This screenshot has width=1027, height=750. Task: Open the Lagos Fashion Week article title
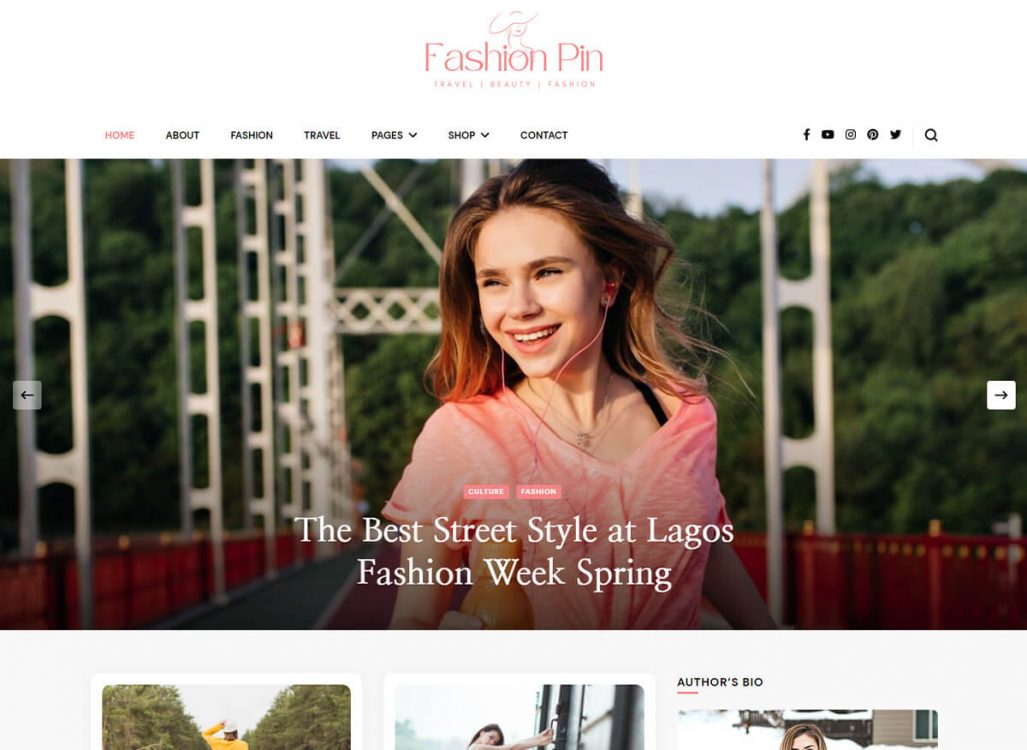click(514, 552)
